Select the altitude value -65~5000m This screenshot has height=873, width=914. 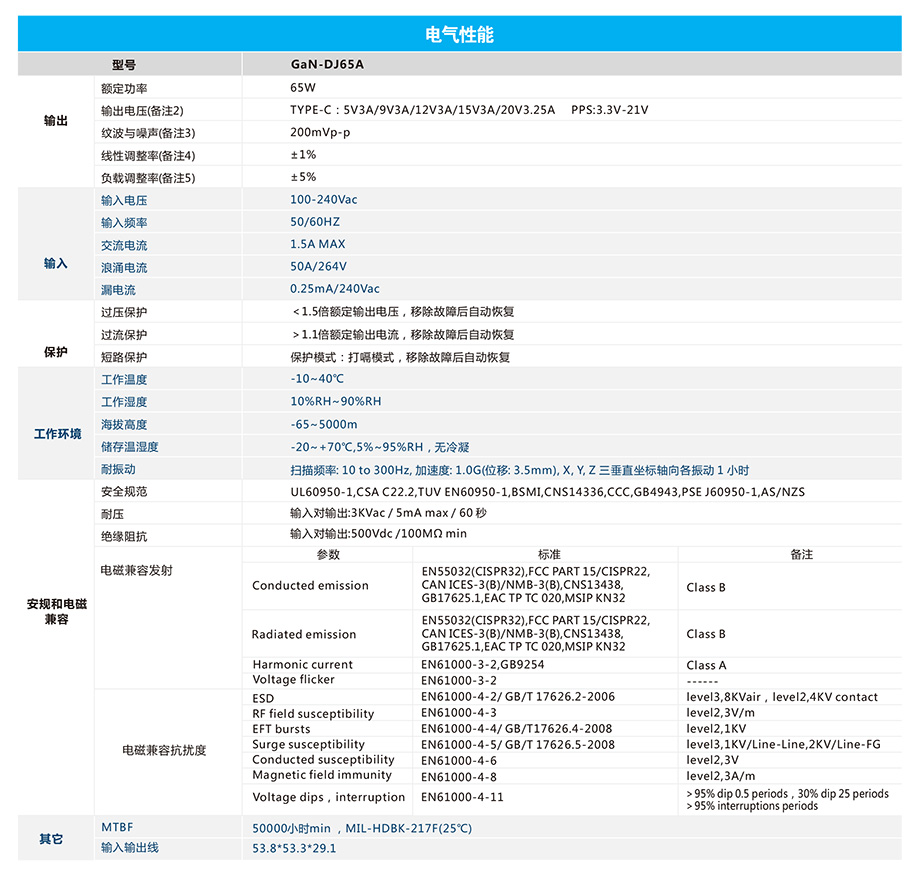click(x=324, y=424)
